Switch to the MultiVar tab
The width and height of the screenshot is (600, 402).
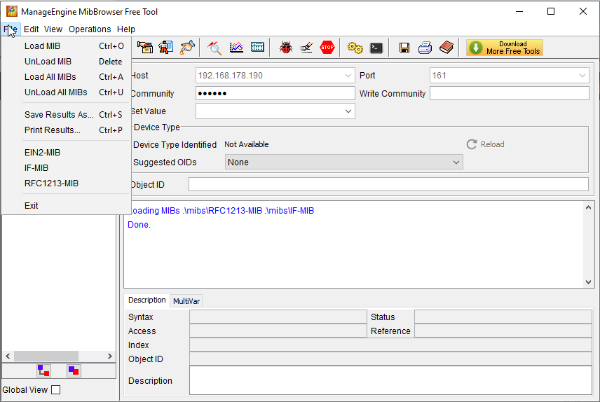pos(186,301)
